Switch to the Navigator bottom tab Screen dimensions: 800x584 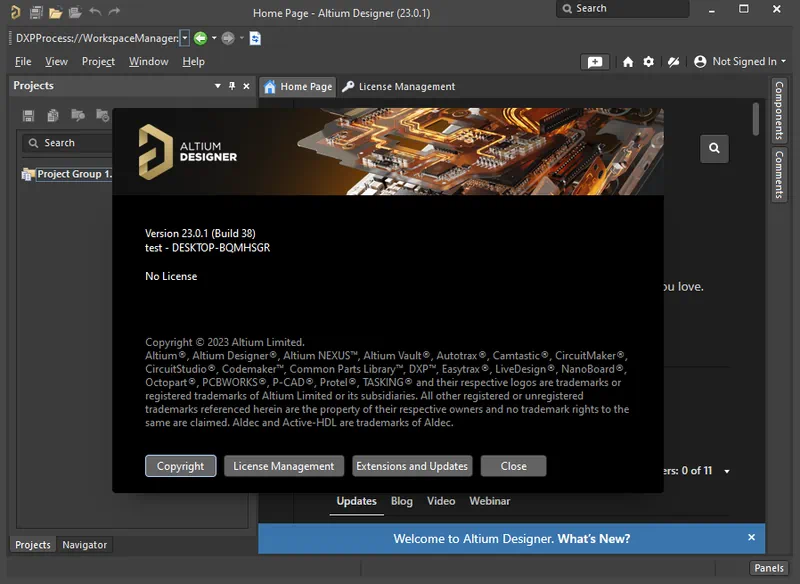(x=85, y=545)
